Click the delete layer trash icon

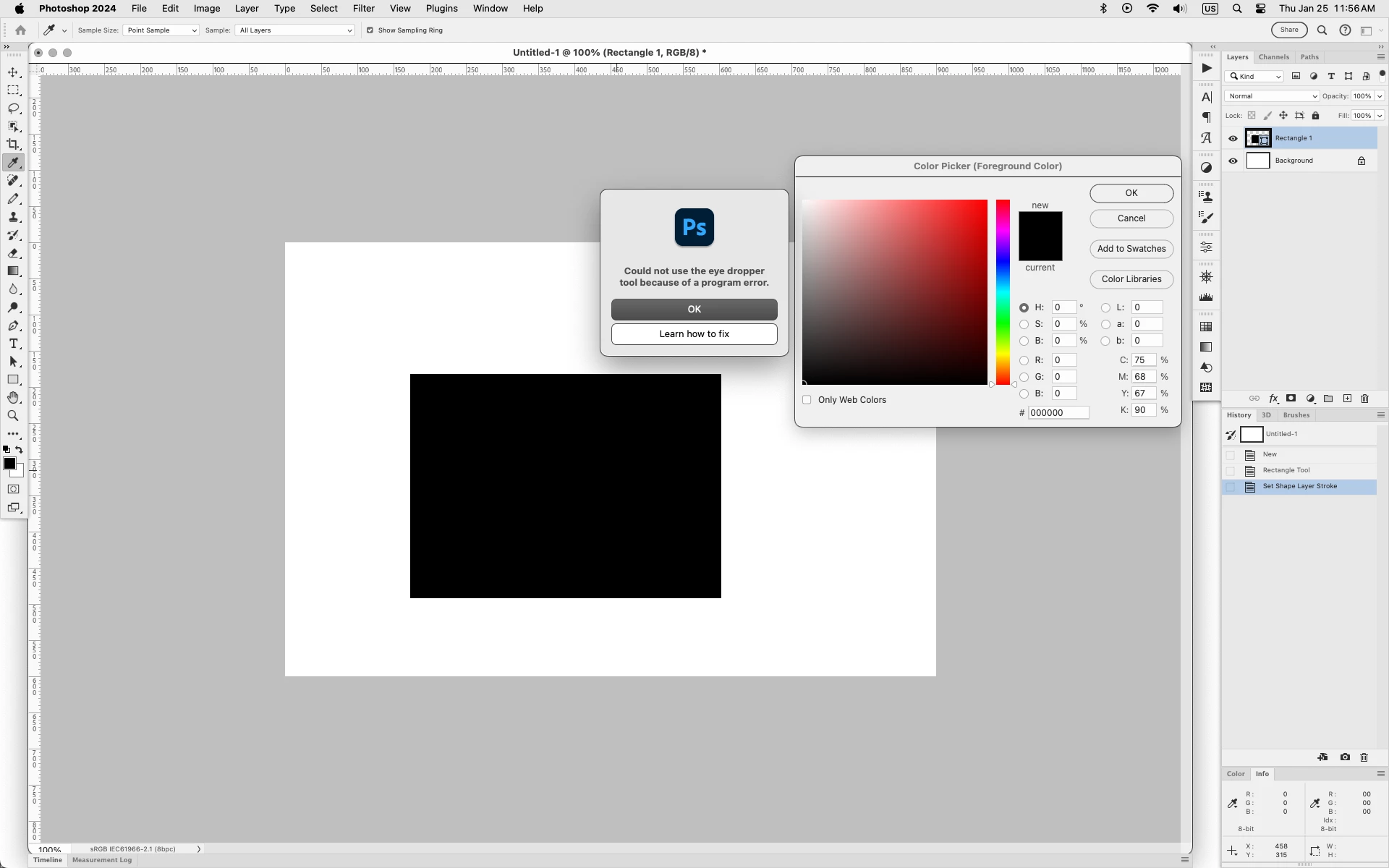1365,399
